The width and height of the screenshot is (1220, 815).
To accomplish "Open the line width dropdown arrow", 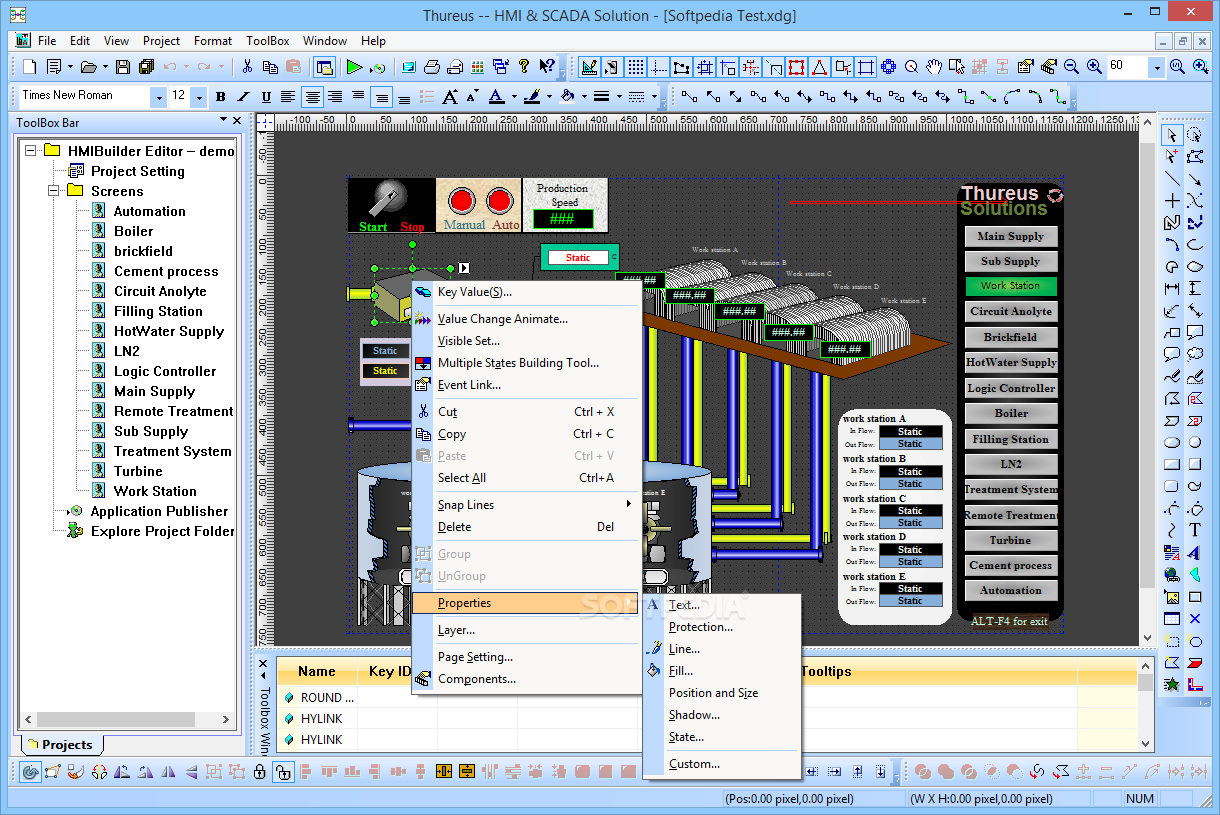I will (618, 97).
